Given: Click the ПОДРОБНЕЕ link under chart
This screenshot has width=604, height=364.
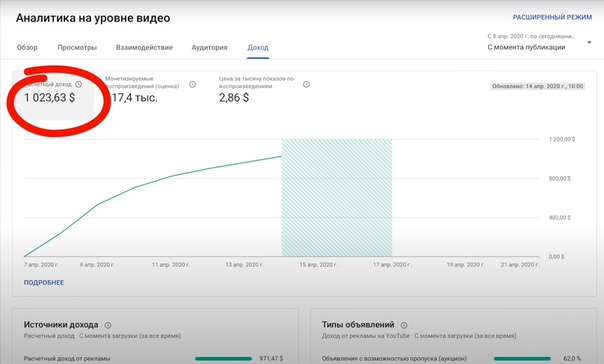Looking at the screenshot, I should click(44, 282).
